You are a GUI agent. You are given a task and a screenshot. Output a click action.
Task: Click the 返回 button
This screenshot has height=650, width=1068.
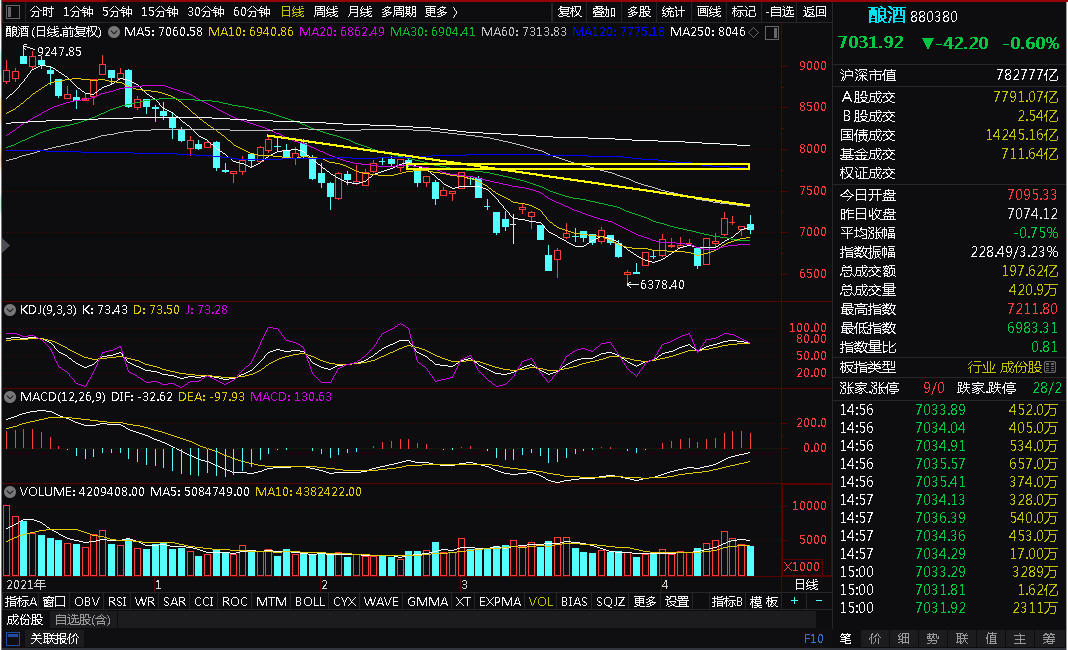coord(815,12)
